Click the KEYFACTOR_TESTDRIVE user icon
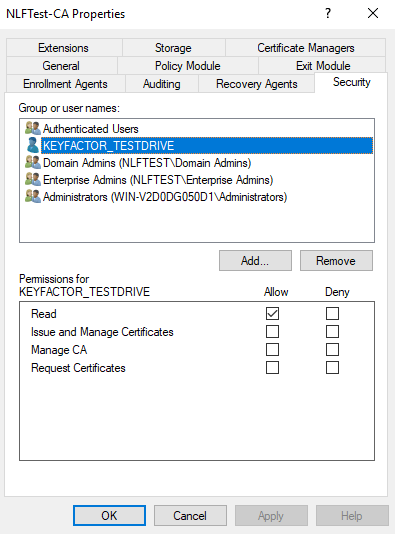 (33, 145)
